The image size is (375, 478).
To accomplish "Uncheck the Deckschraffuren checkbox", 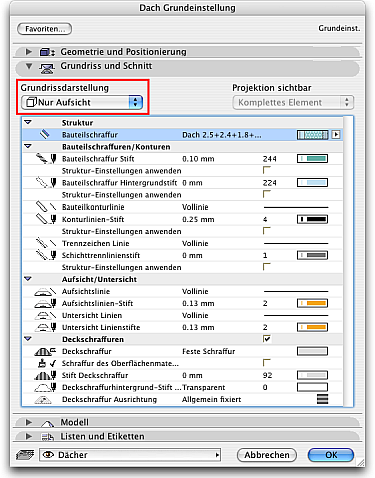I will [x=267, y=339].
